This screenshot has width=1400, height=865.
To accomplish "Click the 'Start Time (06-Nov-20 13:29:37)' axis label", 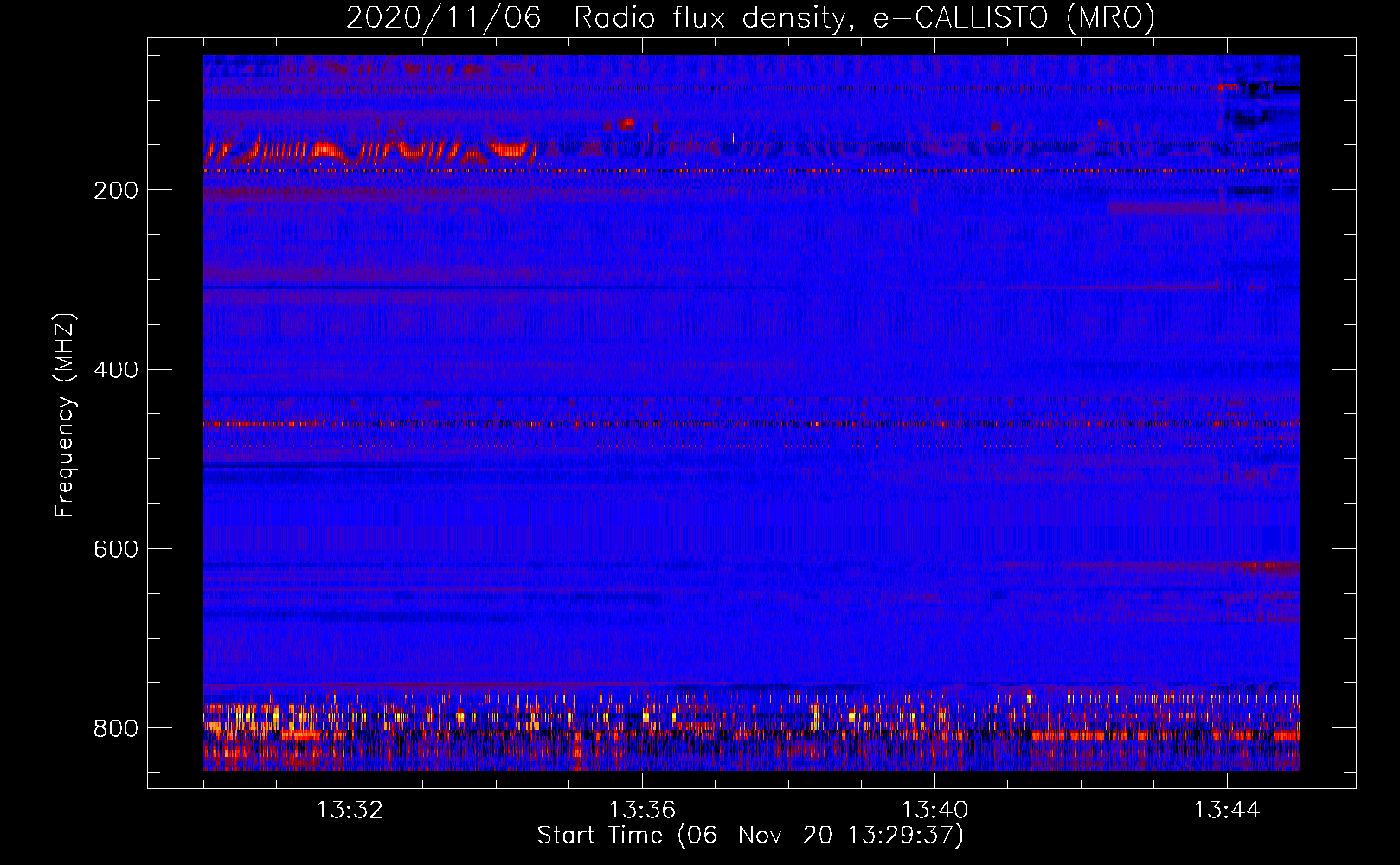I will (750, 835).
